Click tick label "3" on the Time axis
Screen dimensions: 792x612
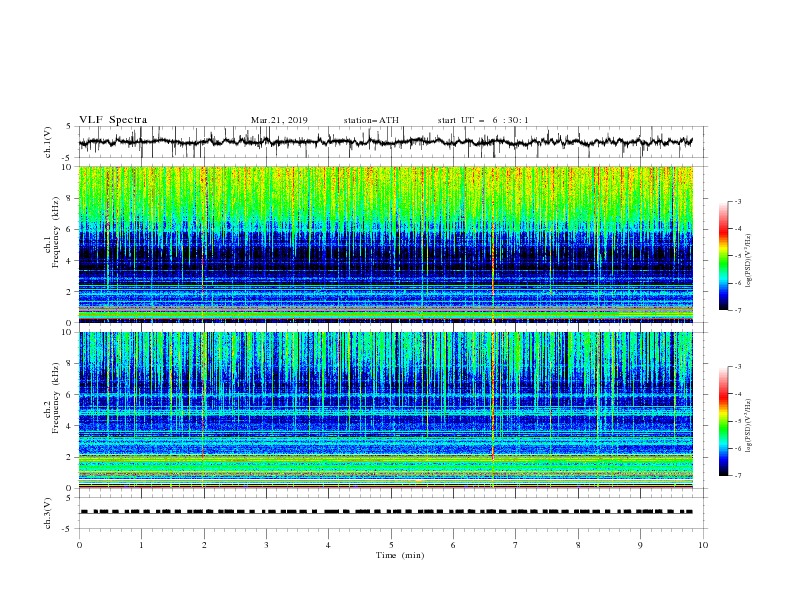click(x=266, y=545)
